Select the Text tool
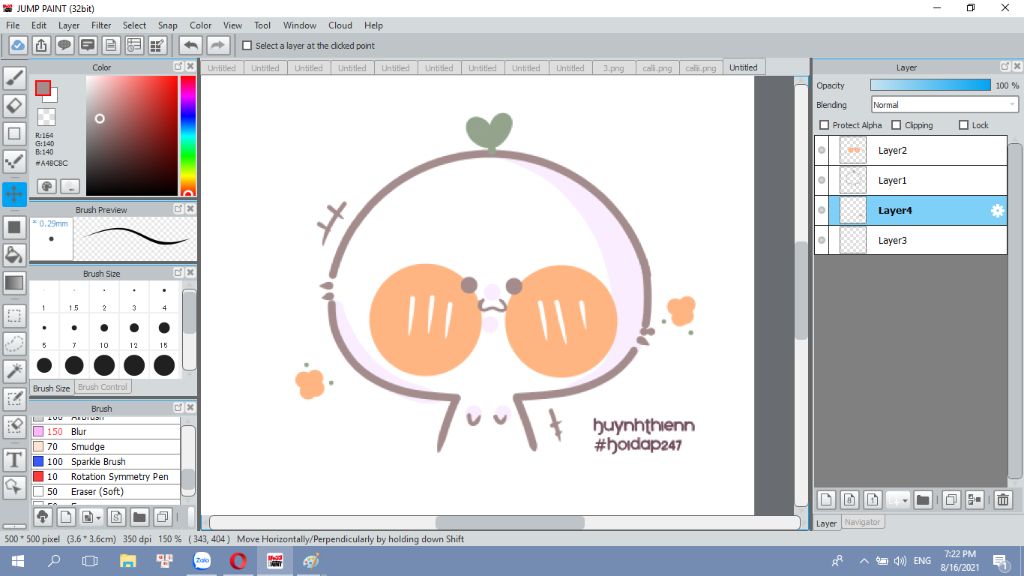Viewport: 1024px width, 576px height. pyautogui.click(x=14, y=460)
